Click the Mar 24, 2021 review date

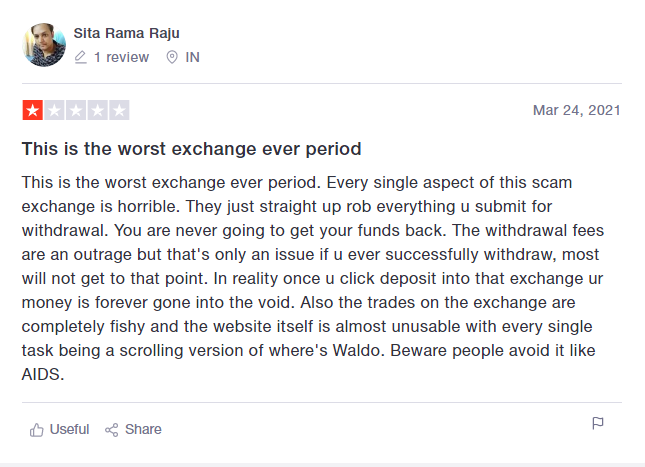click(x=576, y=110)
